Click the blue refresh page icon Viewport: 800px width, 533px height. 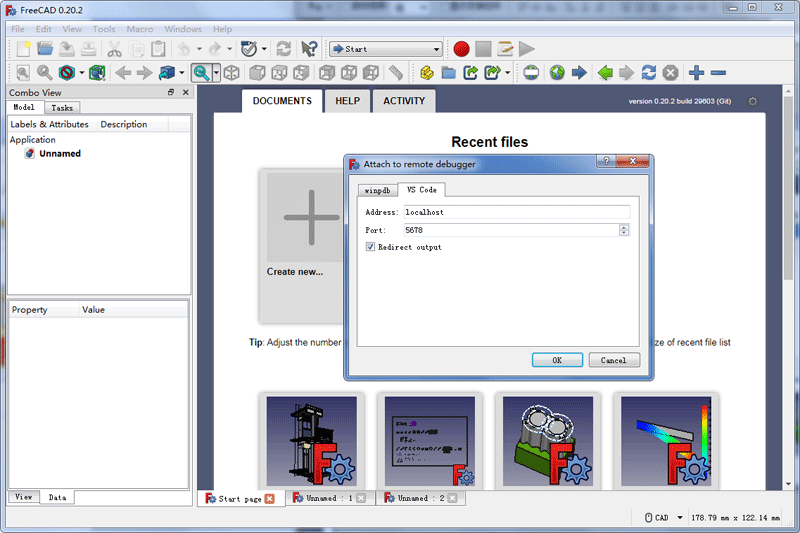click(x=649, y=73)
